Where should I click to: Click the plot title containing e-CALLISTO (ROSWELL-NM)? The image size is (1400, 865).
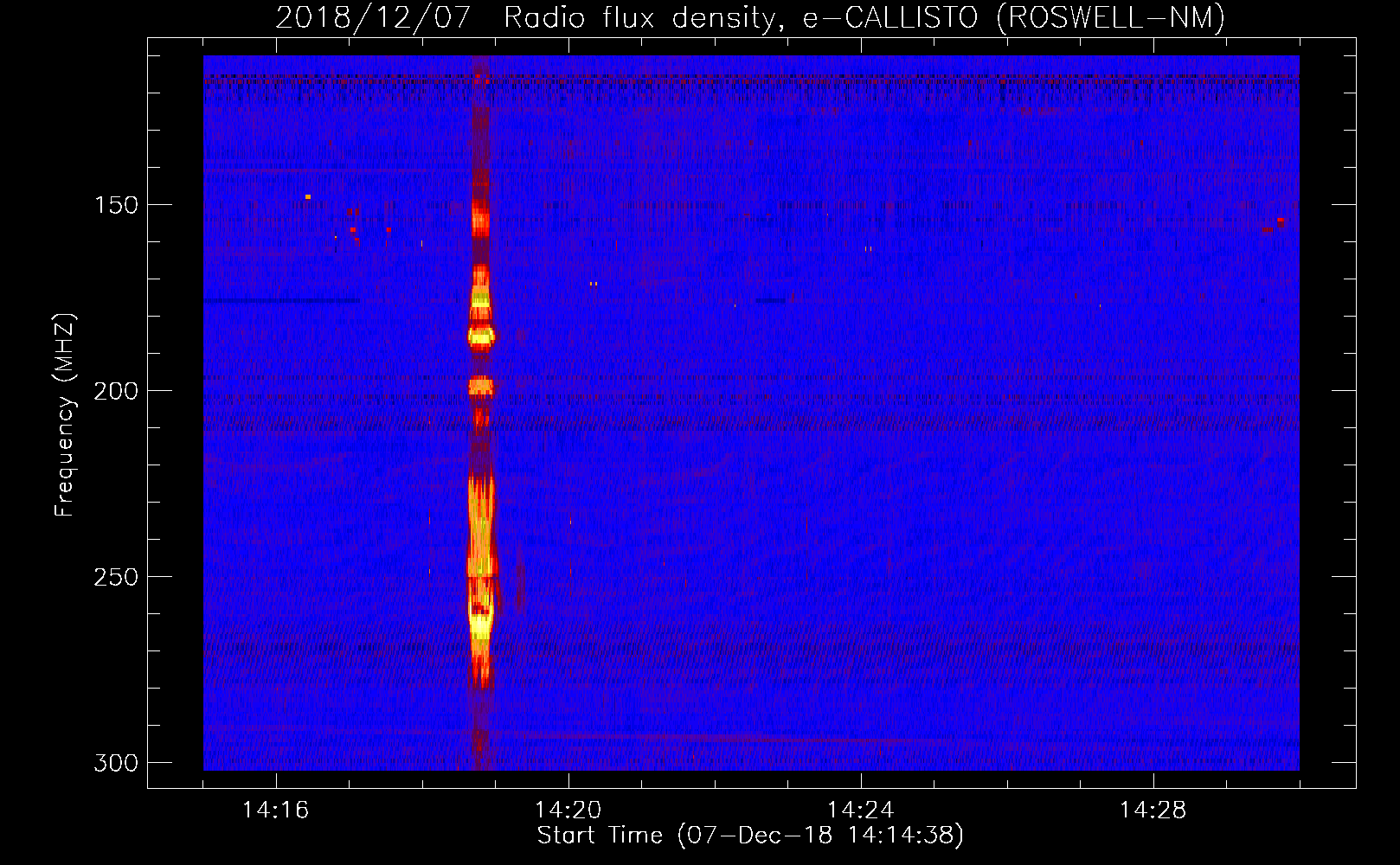click(750, 17)
